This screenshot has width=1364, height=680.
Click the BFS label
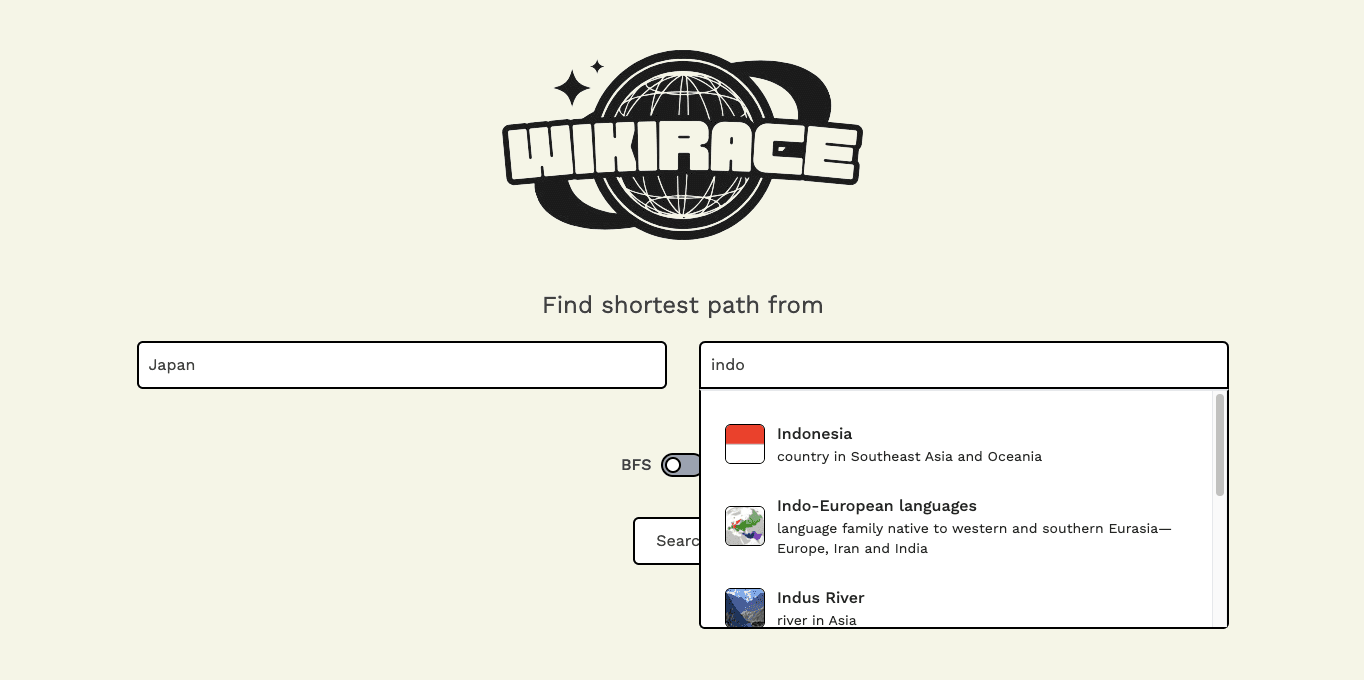(636, 465)
